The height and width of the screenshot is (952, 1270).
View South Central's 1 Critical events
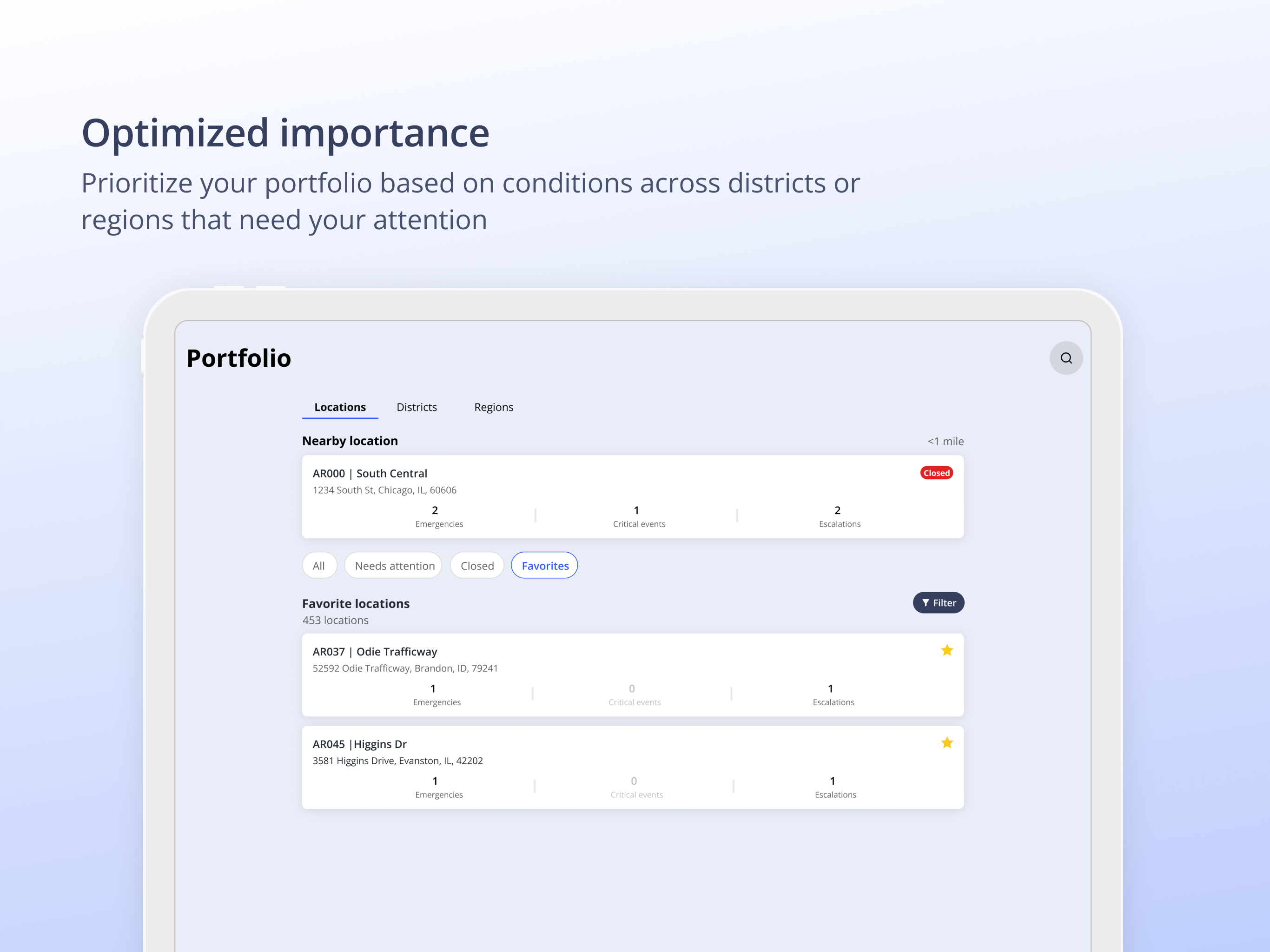[x=638, y=516]
